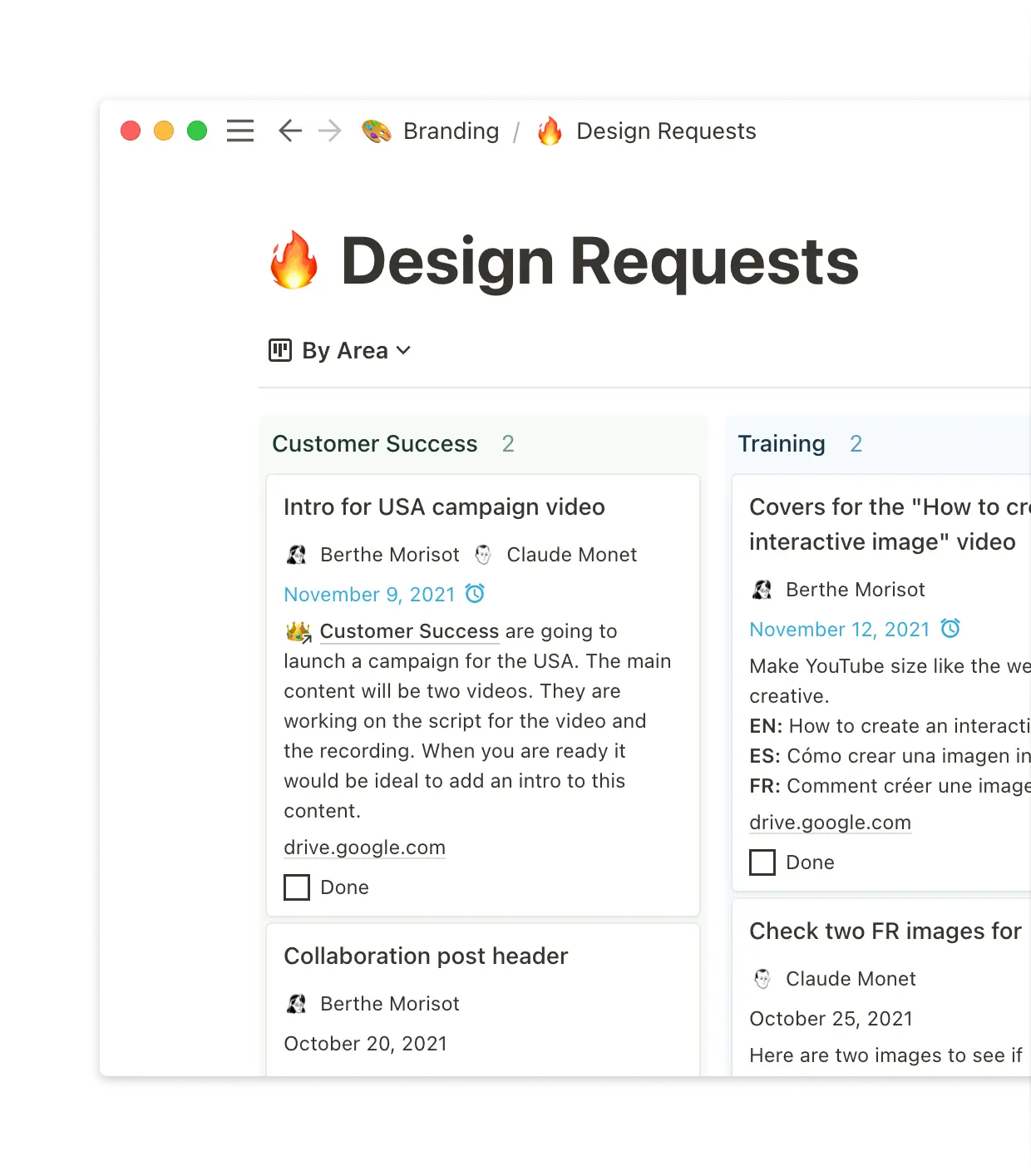Image resolution: width=1031 pixels, height=1176 pixels.
Task: Click Berthe Morisot's avatar on the Covers card
Action: coord(762,589)
